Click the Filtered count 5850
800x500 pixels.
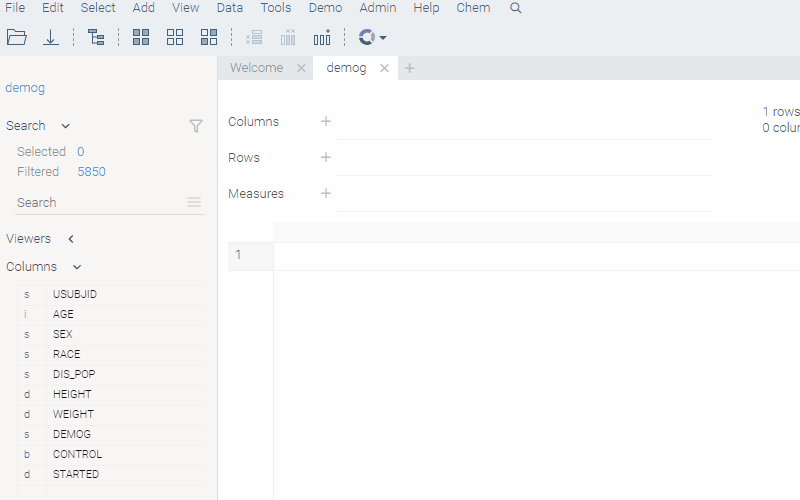point(91,172)
